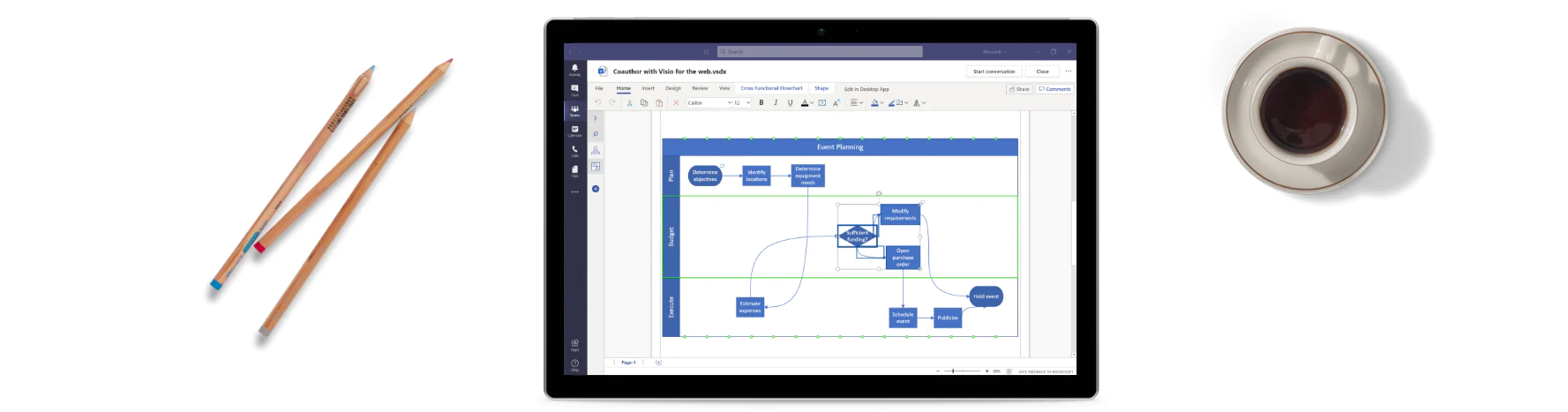Open the Cross Functional Flowchart tab

pyautogui.click(x=771, y=88)
